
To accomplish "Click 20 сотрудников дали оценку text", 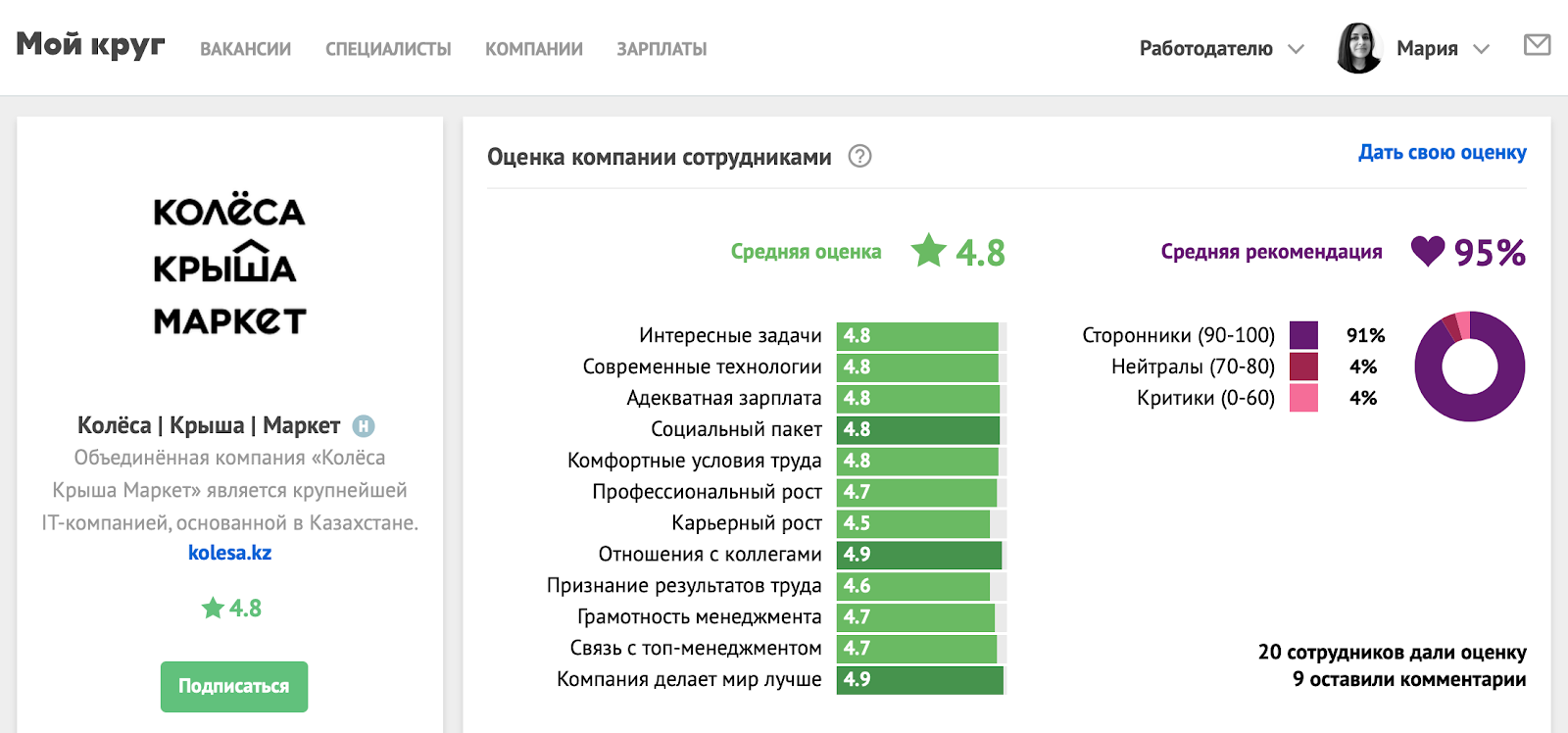I will [x=1392, y=653].
